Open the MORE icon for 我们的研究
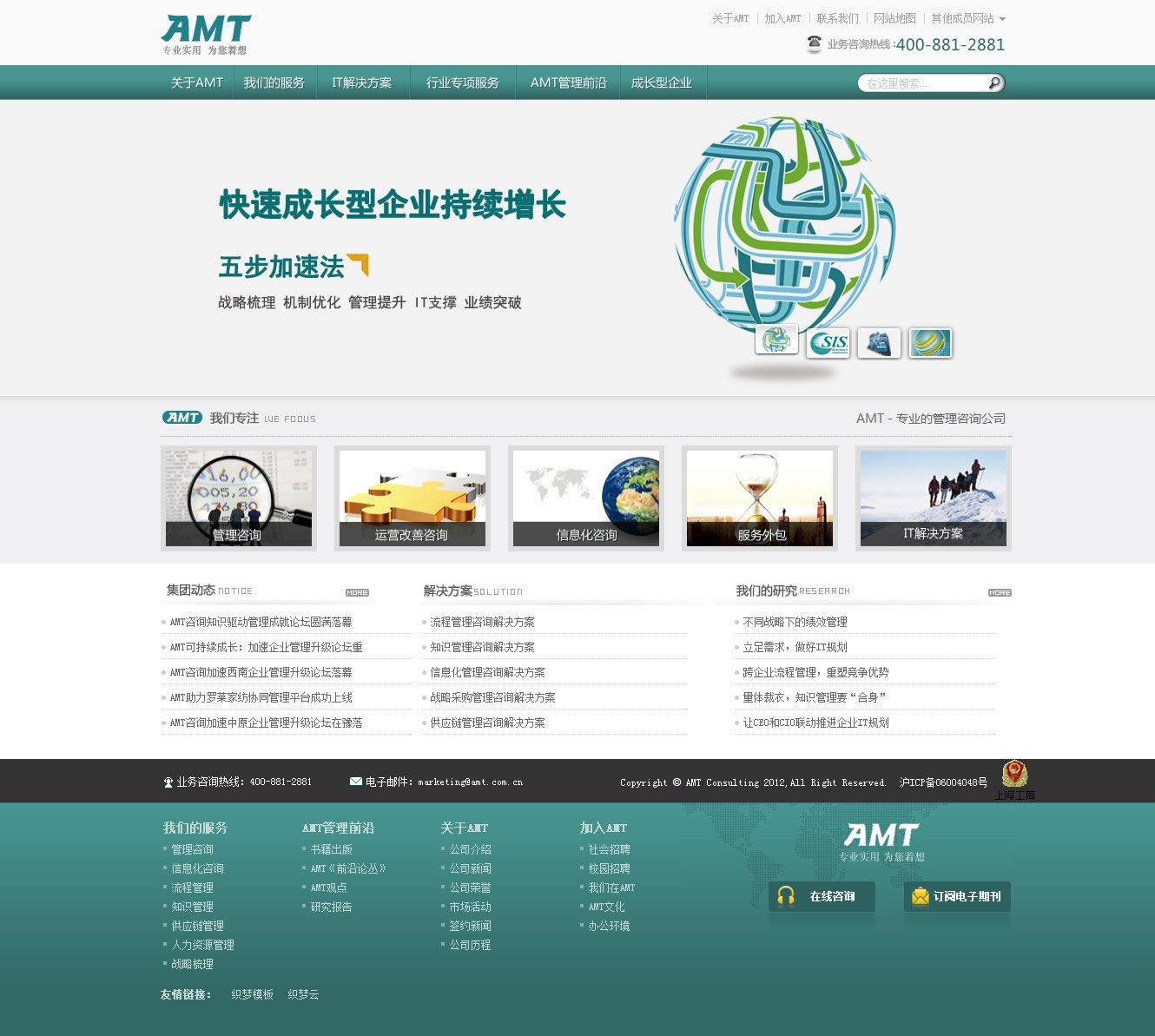This screenshot has height=1036, width=1155. tap(1000, 592)
